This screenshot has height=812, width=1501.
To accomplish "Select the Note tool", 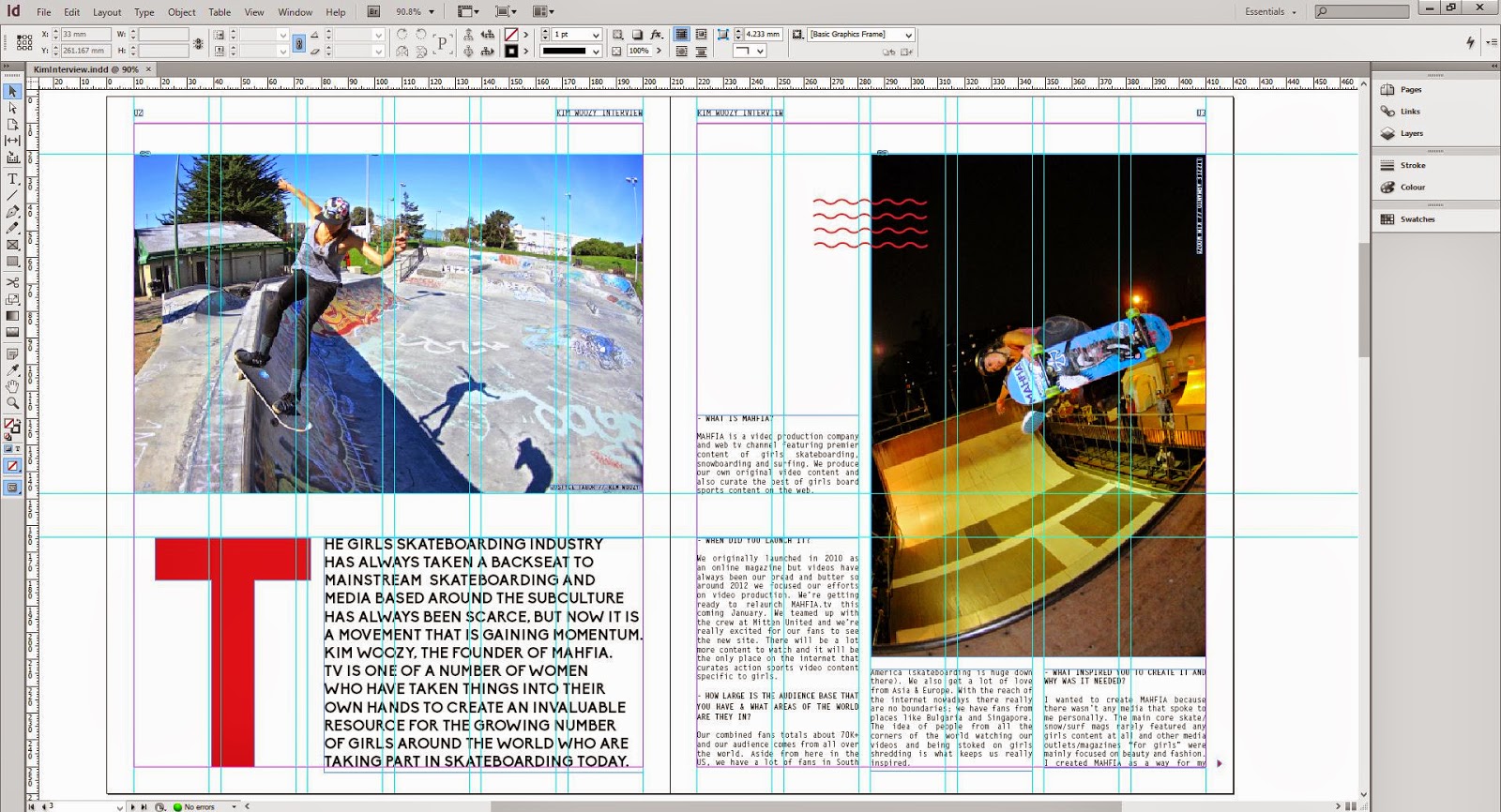I will (13, 353).
